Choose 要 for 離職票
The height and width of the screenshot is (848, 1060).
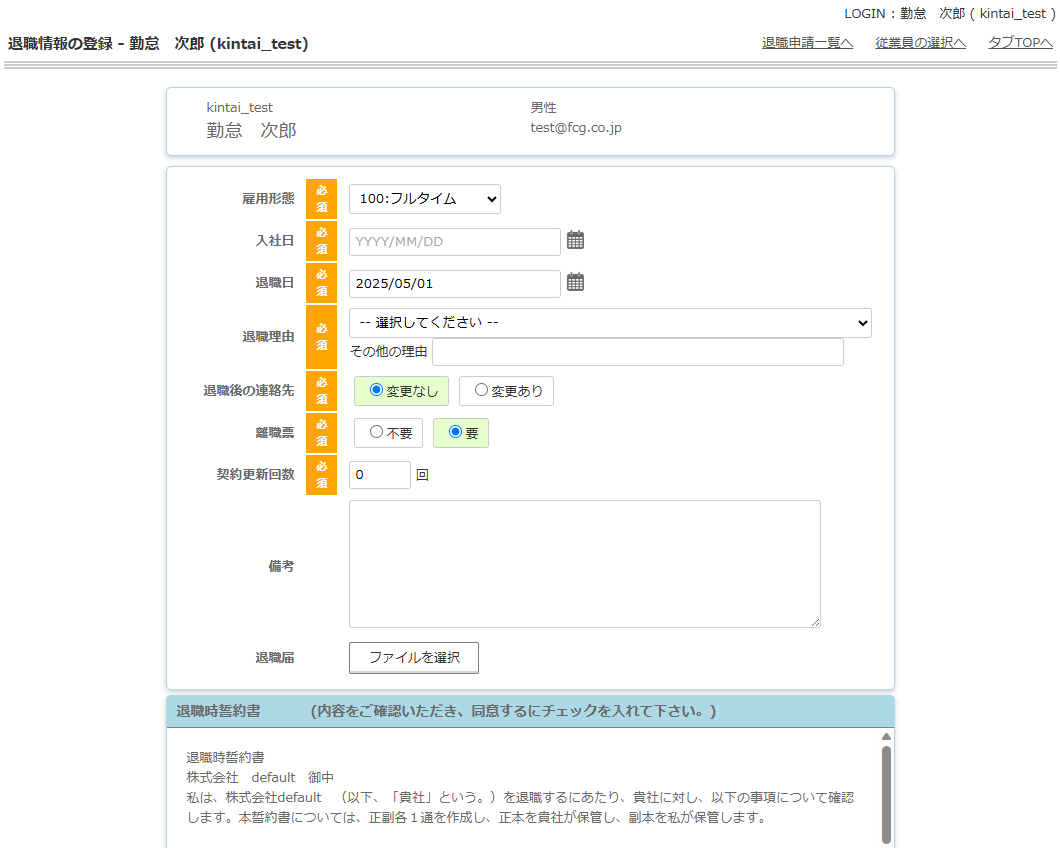(456, 433)
